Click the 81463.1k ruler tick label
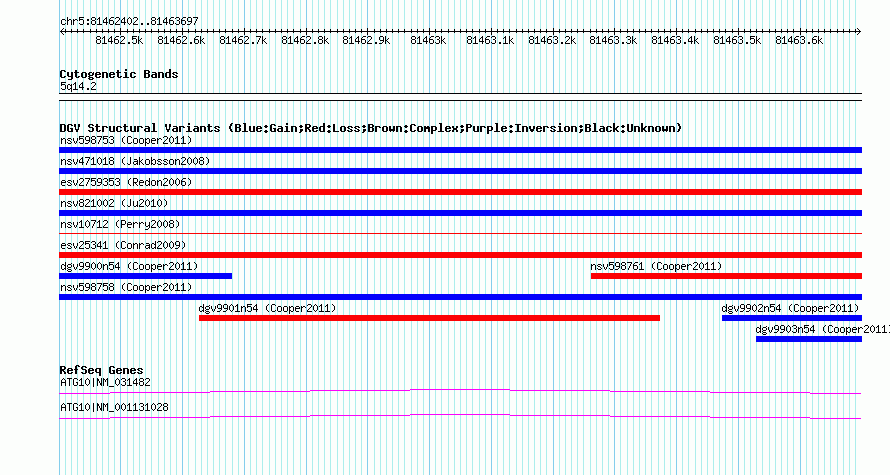The width and height of the screenshot is (890, 475). (490, 40)
